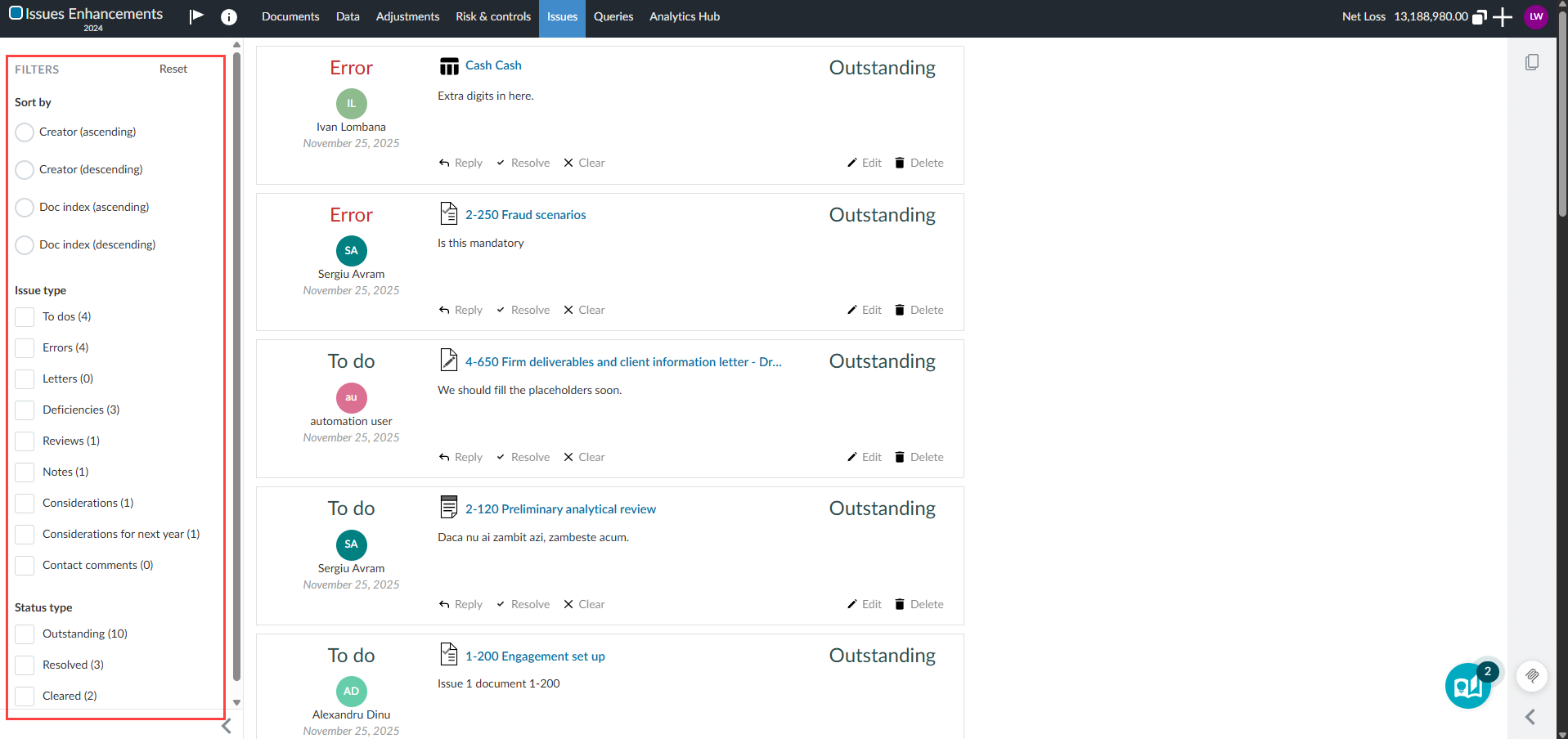
Task: Click the duplicate pages icon beside Net Loss
Action: pos(1480,16)
